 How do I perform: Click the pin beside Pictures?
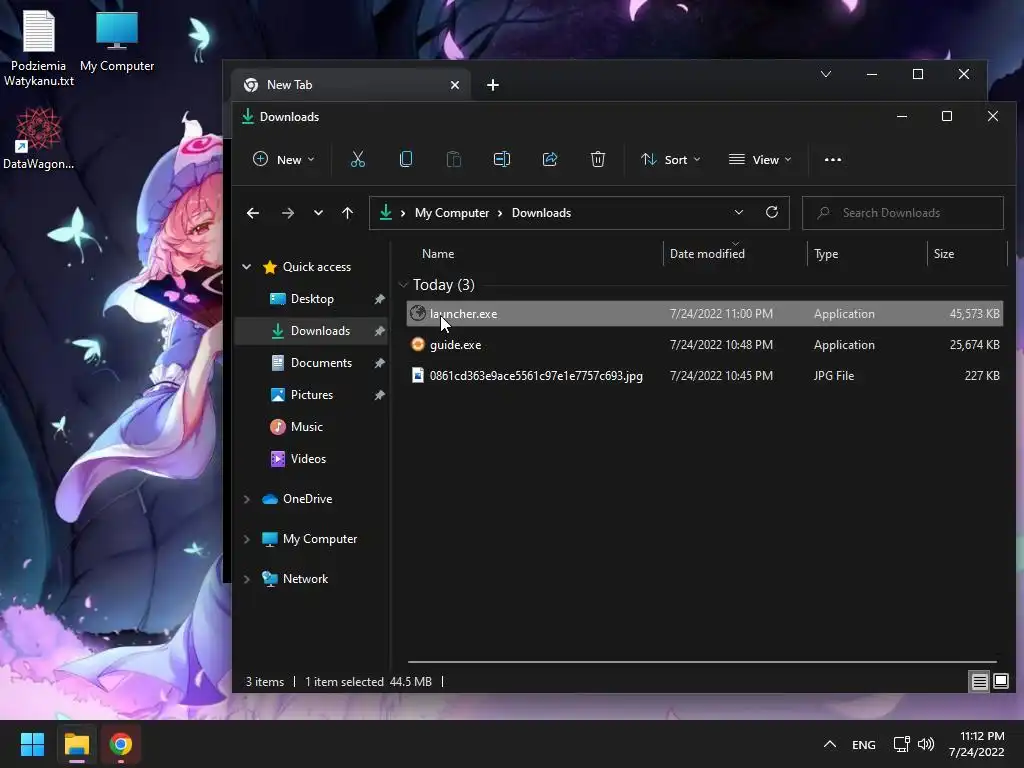[379, 395]
